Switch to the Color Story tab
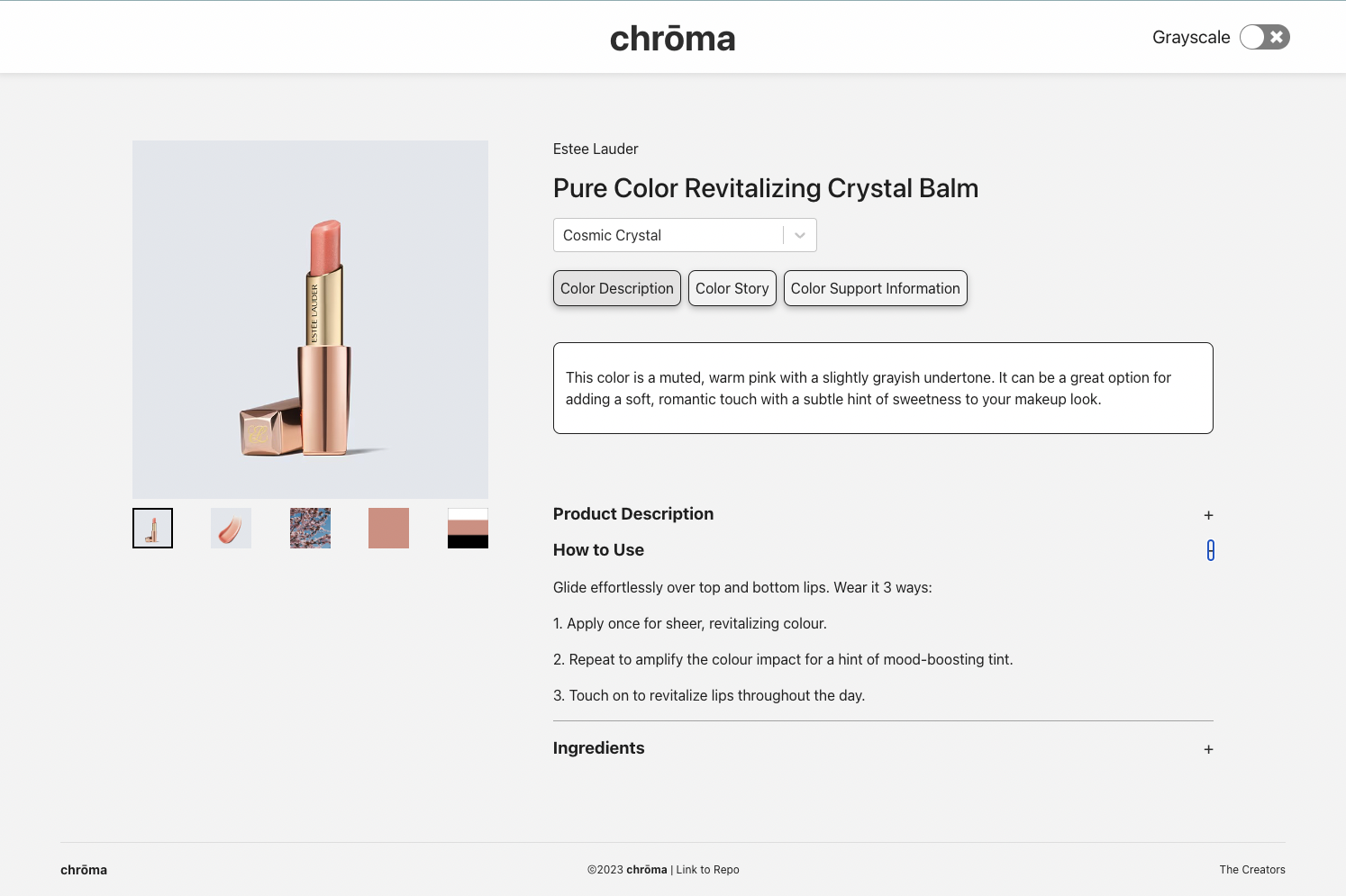The width and height of the screenshot is (1346, 896). pyautogui.click(x=732, y=288)
